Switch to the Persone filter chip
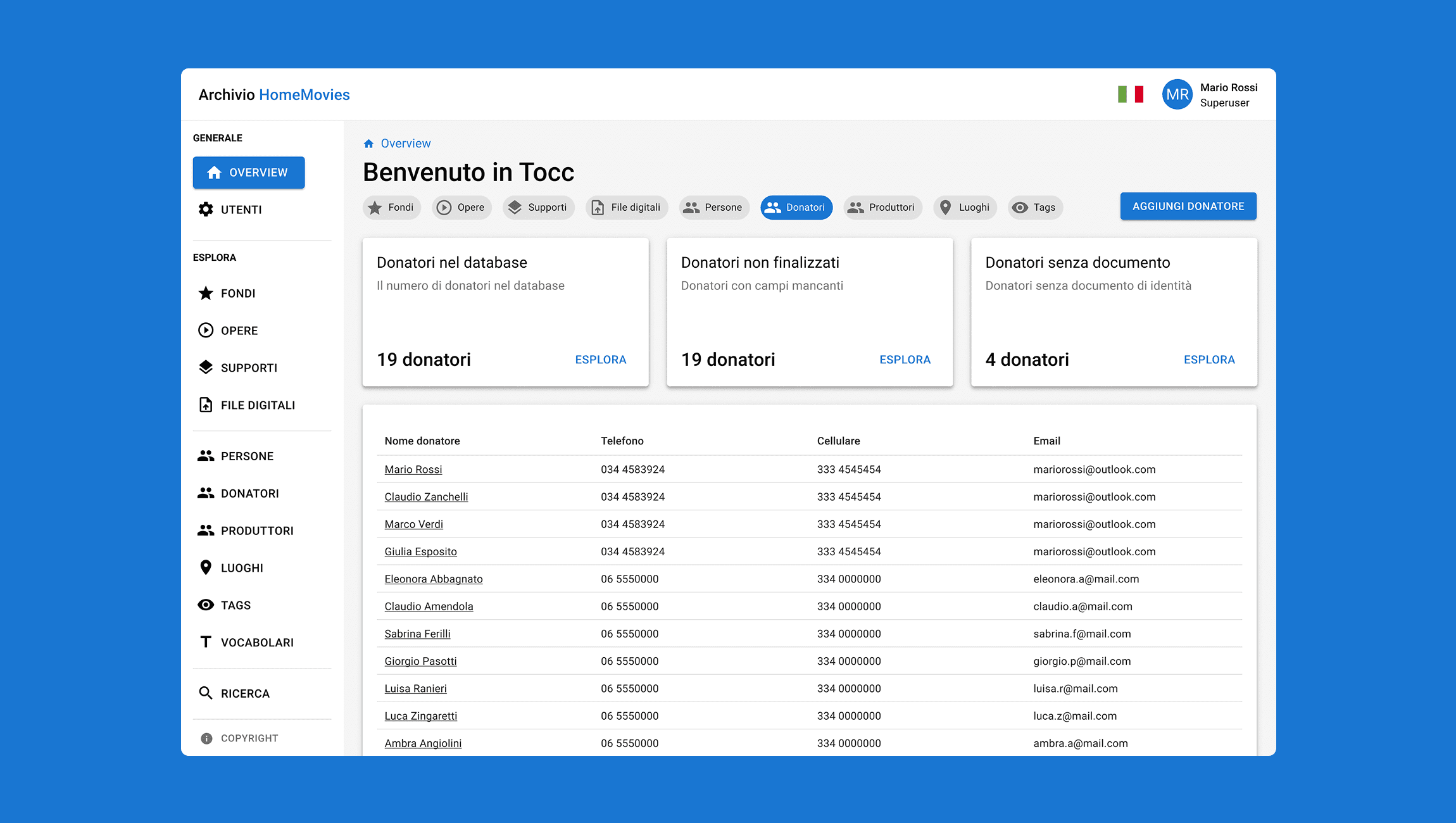 [x=713, y=208]
